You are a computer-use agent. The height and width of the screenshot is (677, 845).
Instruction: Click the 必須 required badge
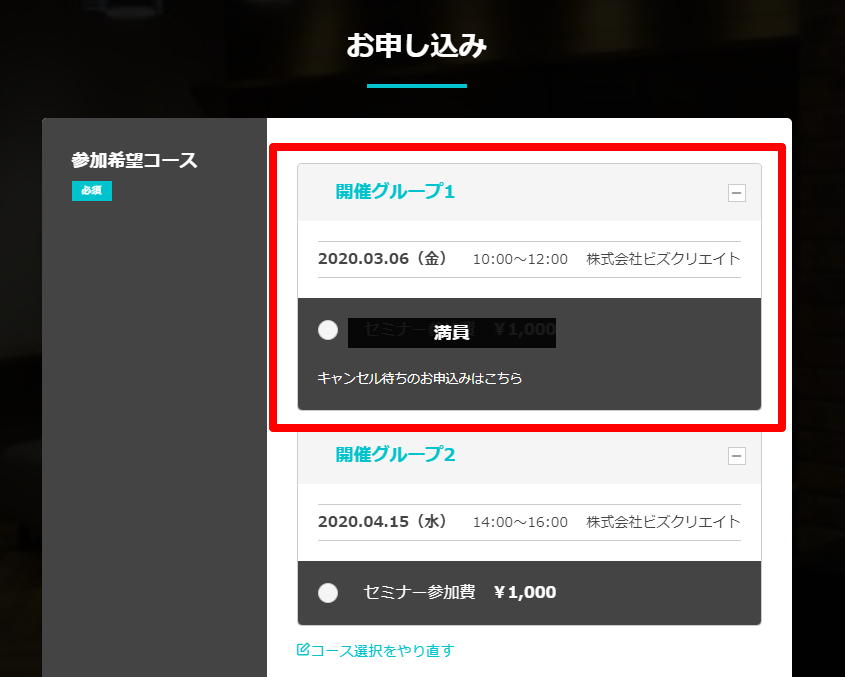[x=92, y=191]
